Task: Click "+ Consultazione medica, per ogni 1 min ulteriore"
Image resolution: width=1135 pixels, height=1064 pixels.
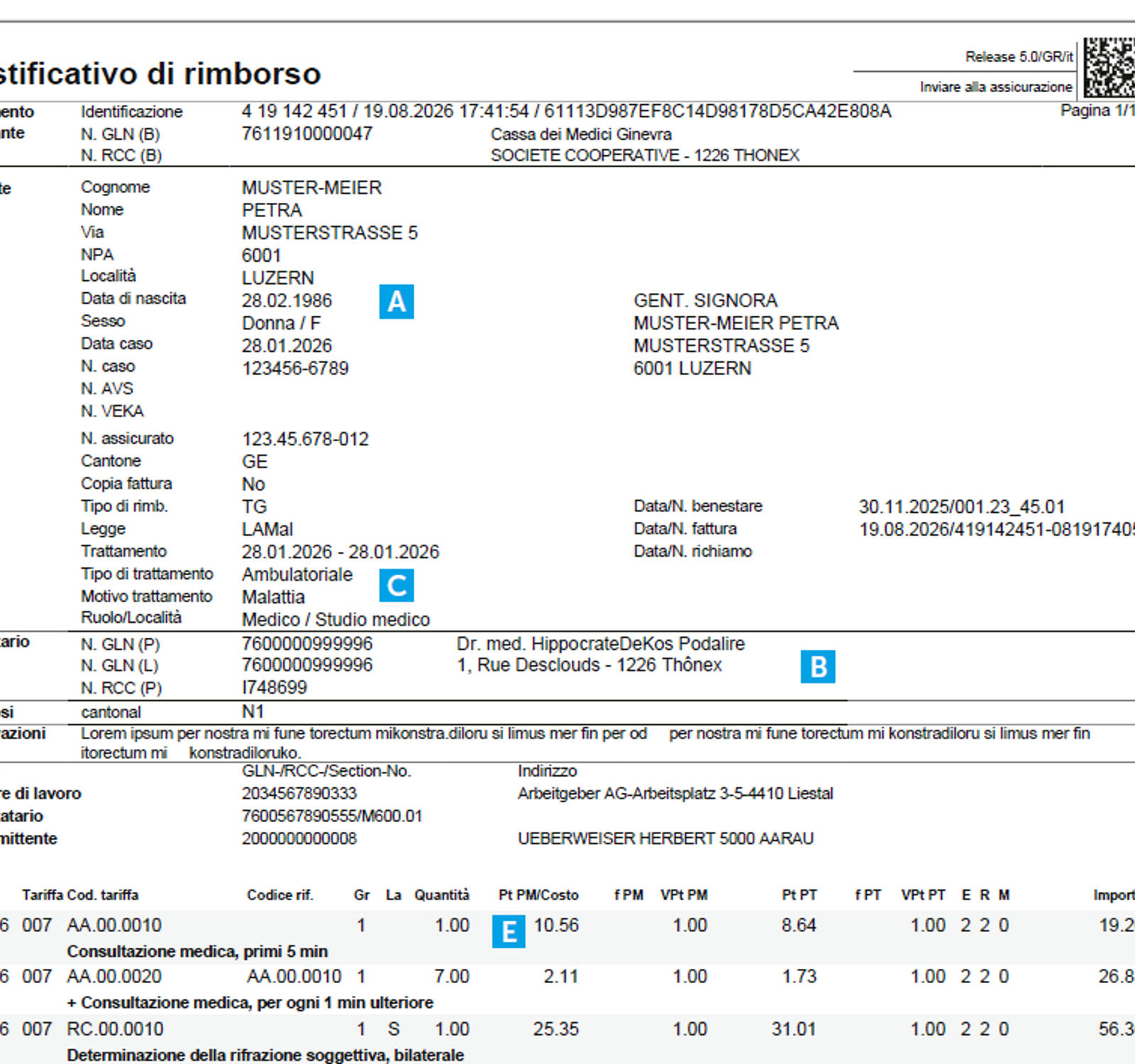Action: (250, 1003)
